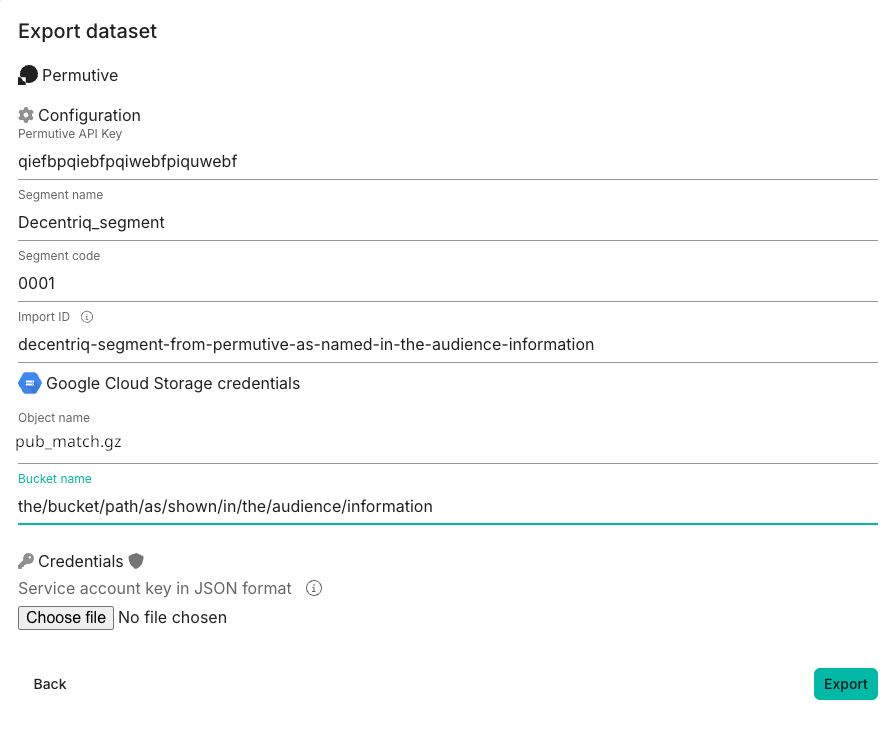Click the Google Cloud Storage credentials label
The width and height of the screenshot is (895, 730).
pos(173,383)
